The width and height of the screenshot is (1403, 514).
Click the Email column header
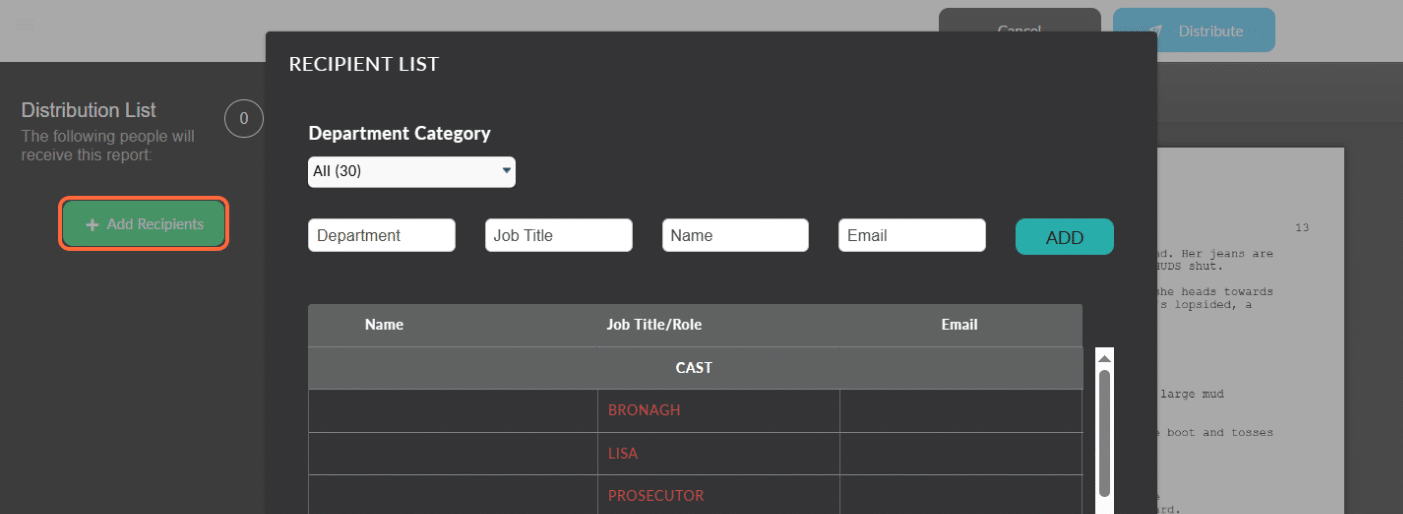pos(960,324)
